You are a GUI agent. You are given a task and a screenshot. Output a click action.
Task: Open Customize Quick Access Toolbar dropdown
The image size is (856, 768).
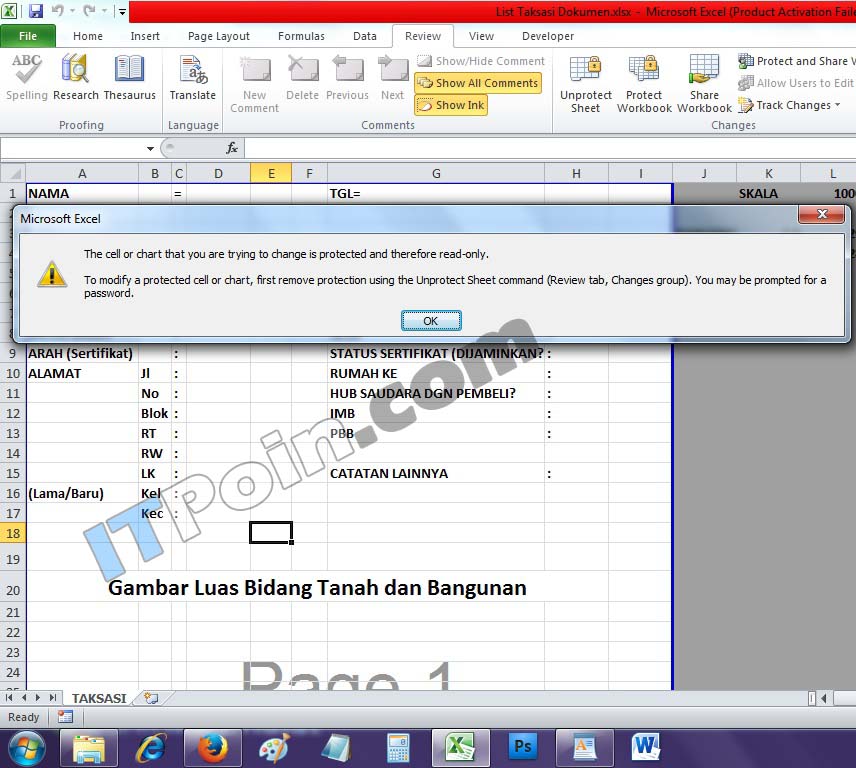click(x=122, y=11)
